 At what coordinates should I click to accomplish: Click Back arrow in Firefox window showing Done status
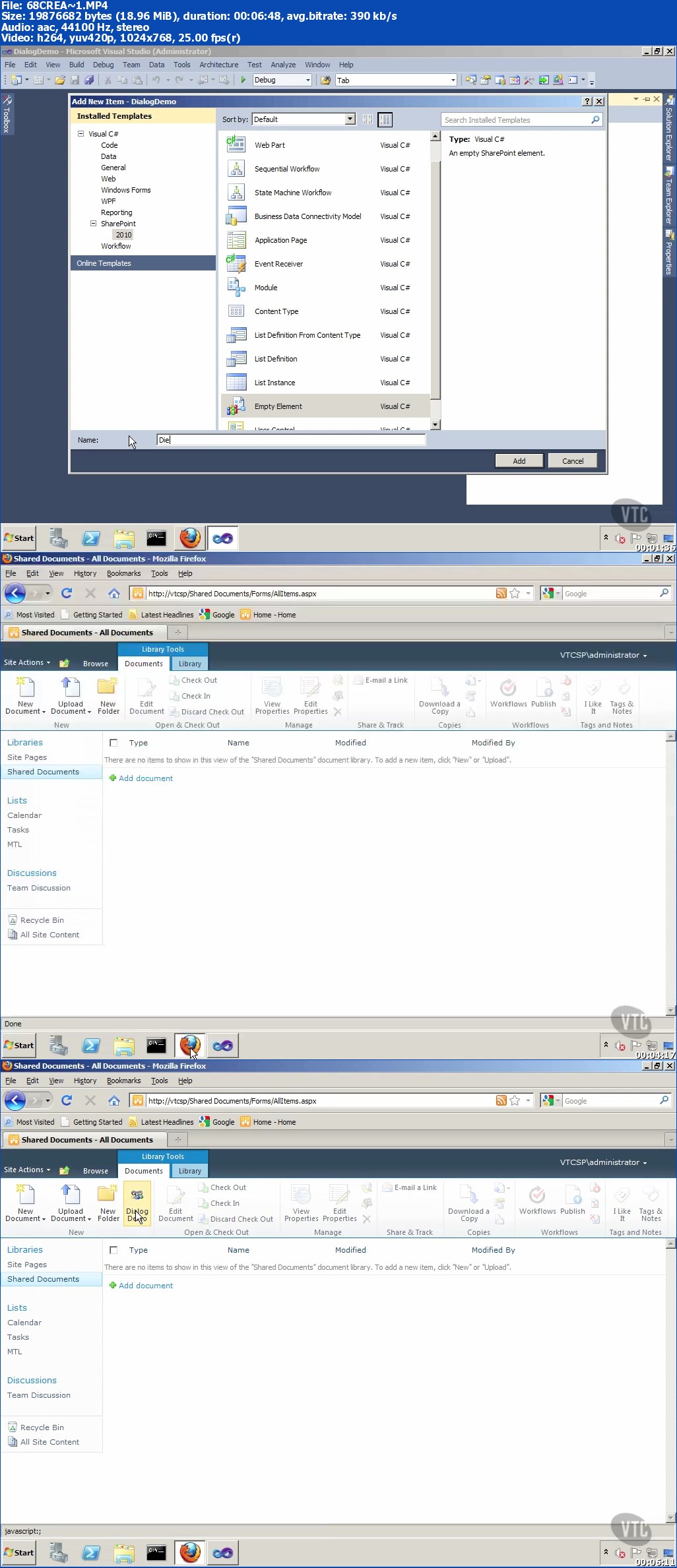point(15,593)
